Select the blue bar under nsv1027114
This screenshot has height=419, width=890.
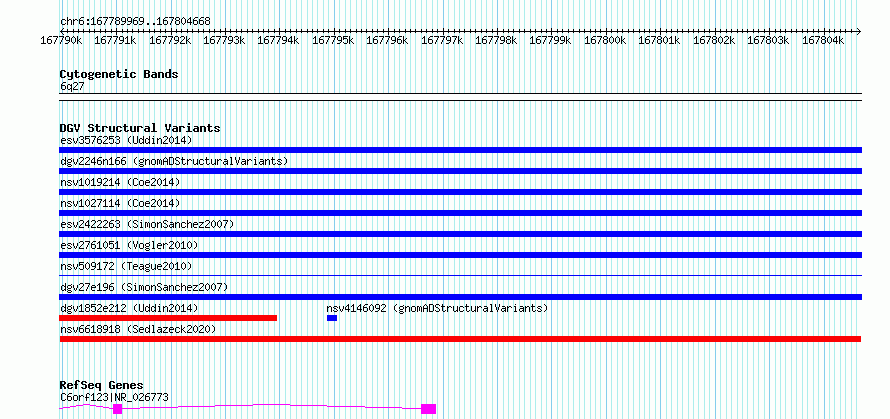click(x=461, y=213)
